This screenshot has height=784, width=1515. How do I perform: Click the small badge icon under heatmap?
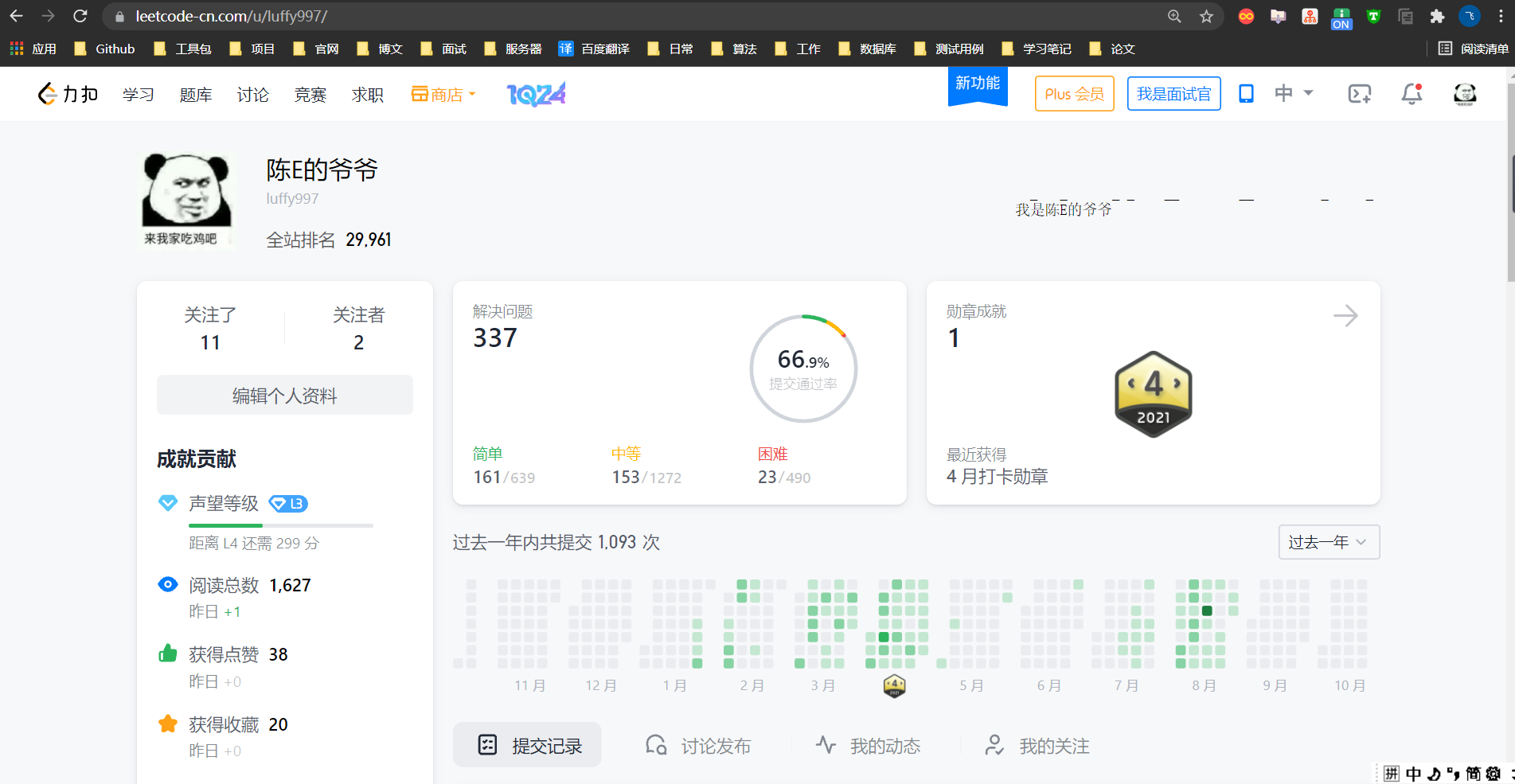pyautogui.click(x=895, y=685)
